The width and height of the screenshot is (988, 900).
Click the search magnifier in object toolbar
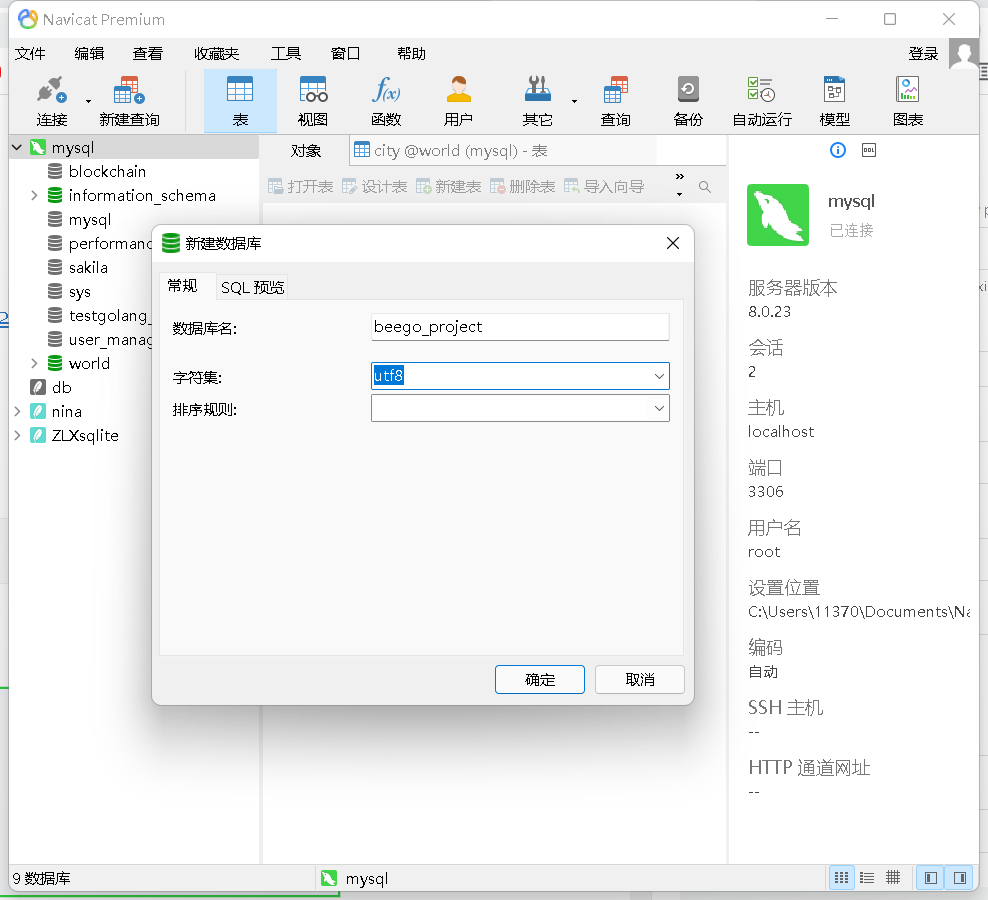(704, 187)
